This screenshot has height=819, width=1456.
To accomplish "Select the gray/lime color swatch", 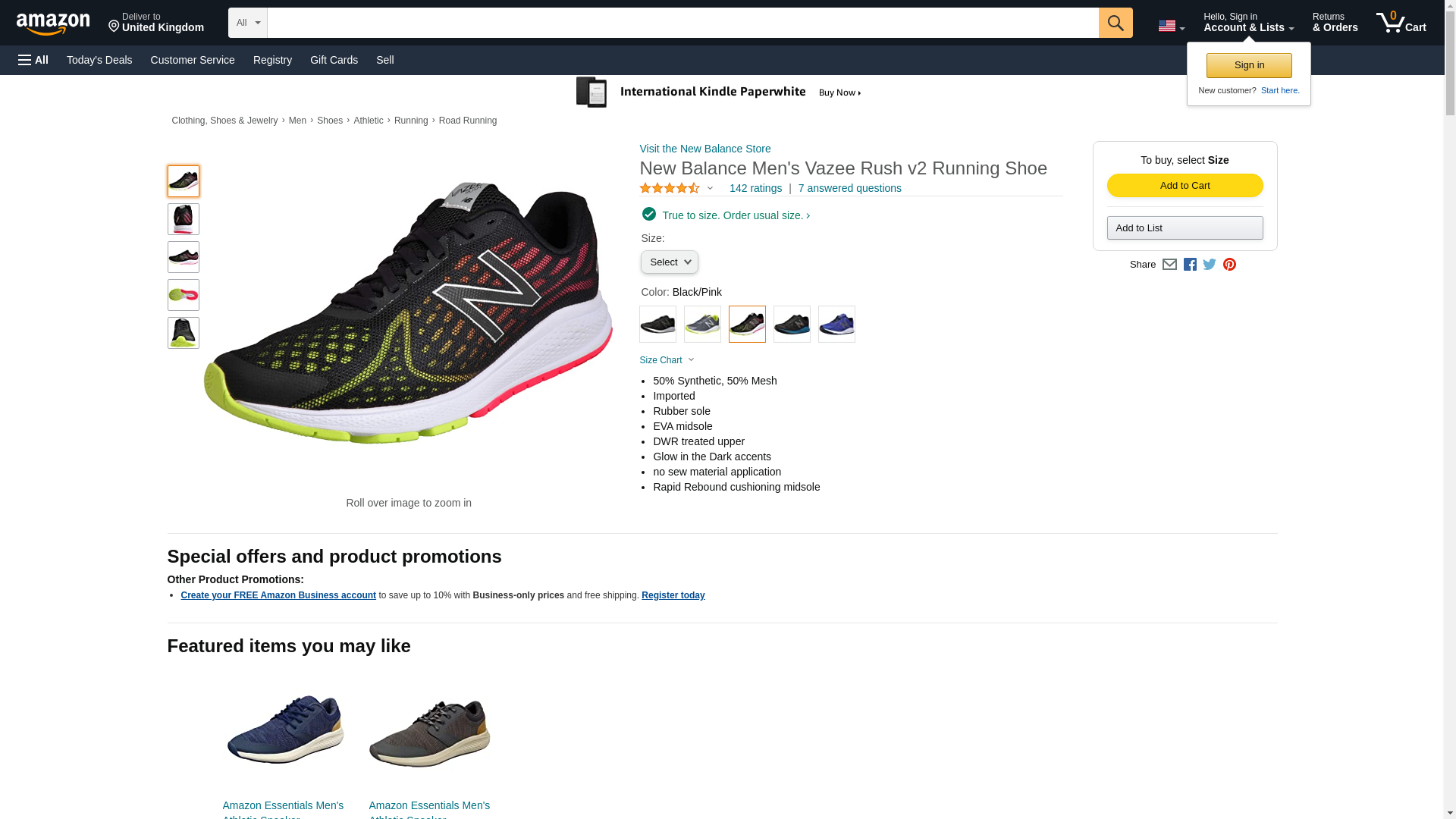I will pyautogui.click(x=702, y=325).
